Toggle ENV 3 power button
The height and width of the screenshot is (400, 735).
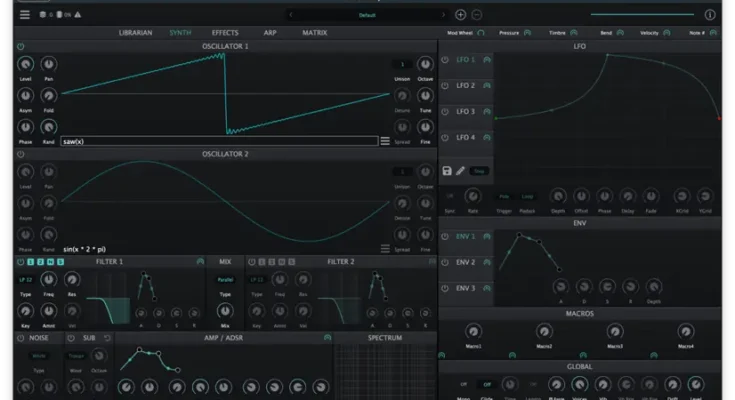[445, 288]
